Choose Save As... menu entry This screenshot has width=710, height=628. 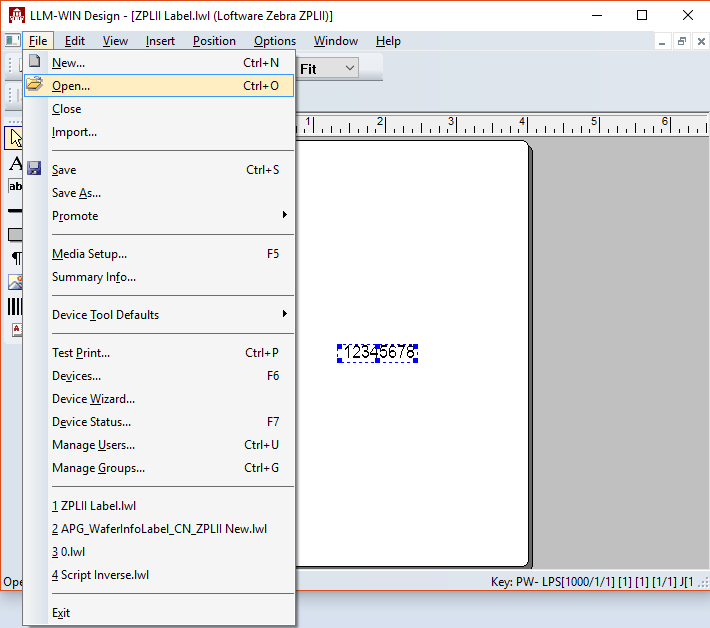click(159, 193)
